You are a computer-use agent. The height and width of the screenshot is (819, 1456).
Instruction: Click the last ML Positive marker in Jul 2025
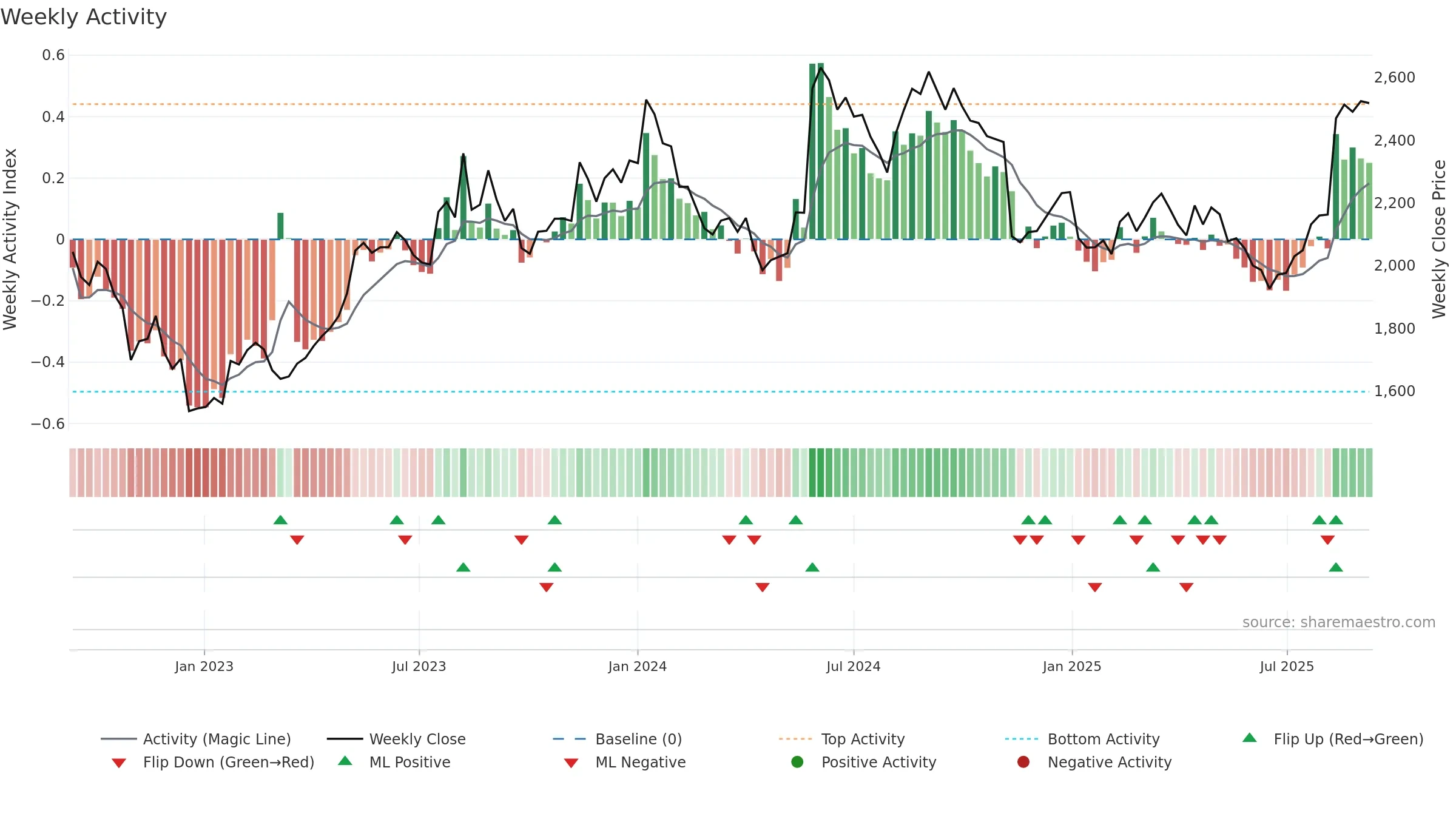click(x=1336, y=567)
